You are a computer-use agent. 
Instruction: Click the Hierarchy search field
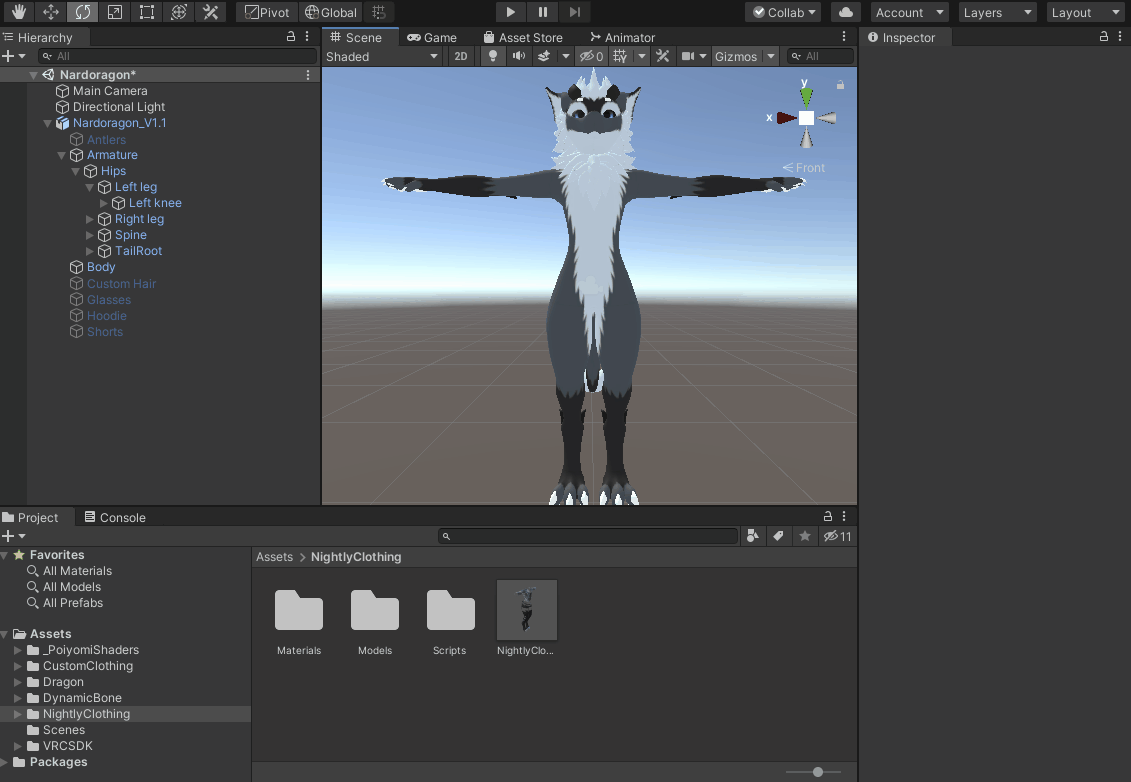pyautogui.click(x=177, y=56)
